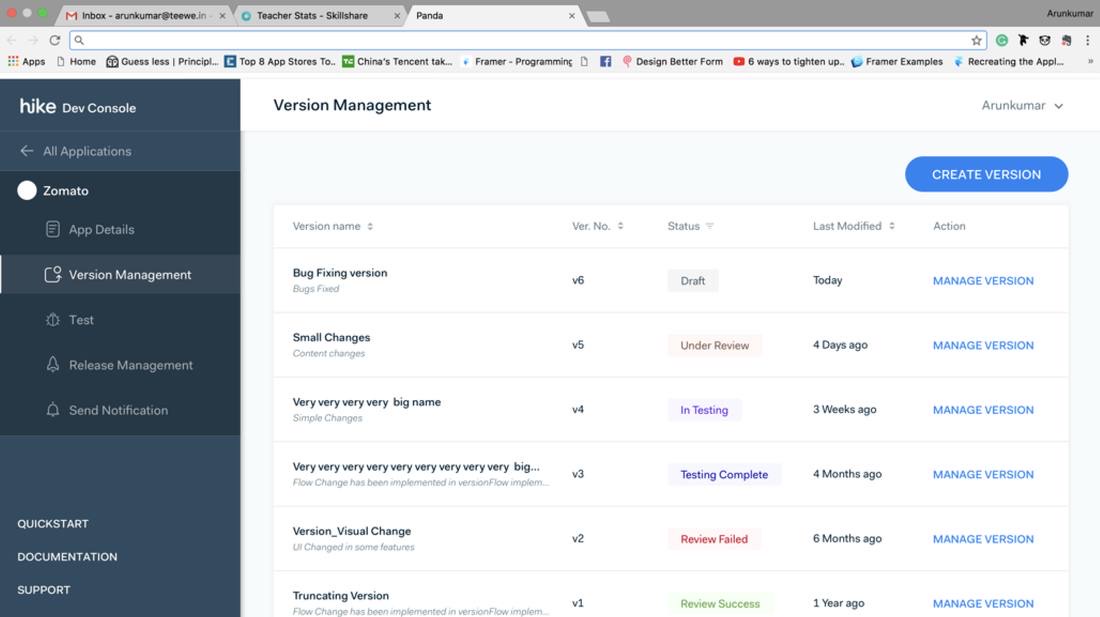Open Version Management in sidebar

click(x=121, y=274)
